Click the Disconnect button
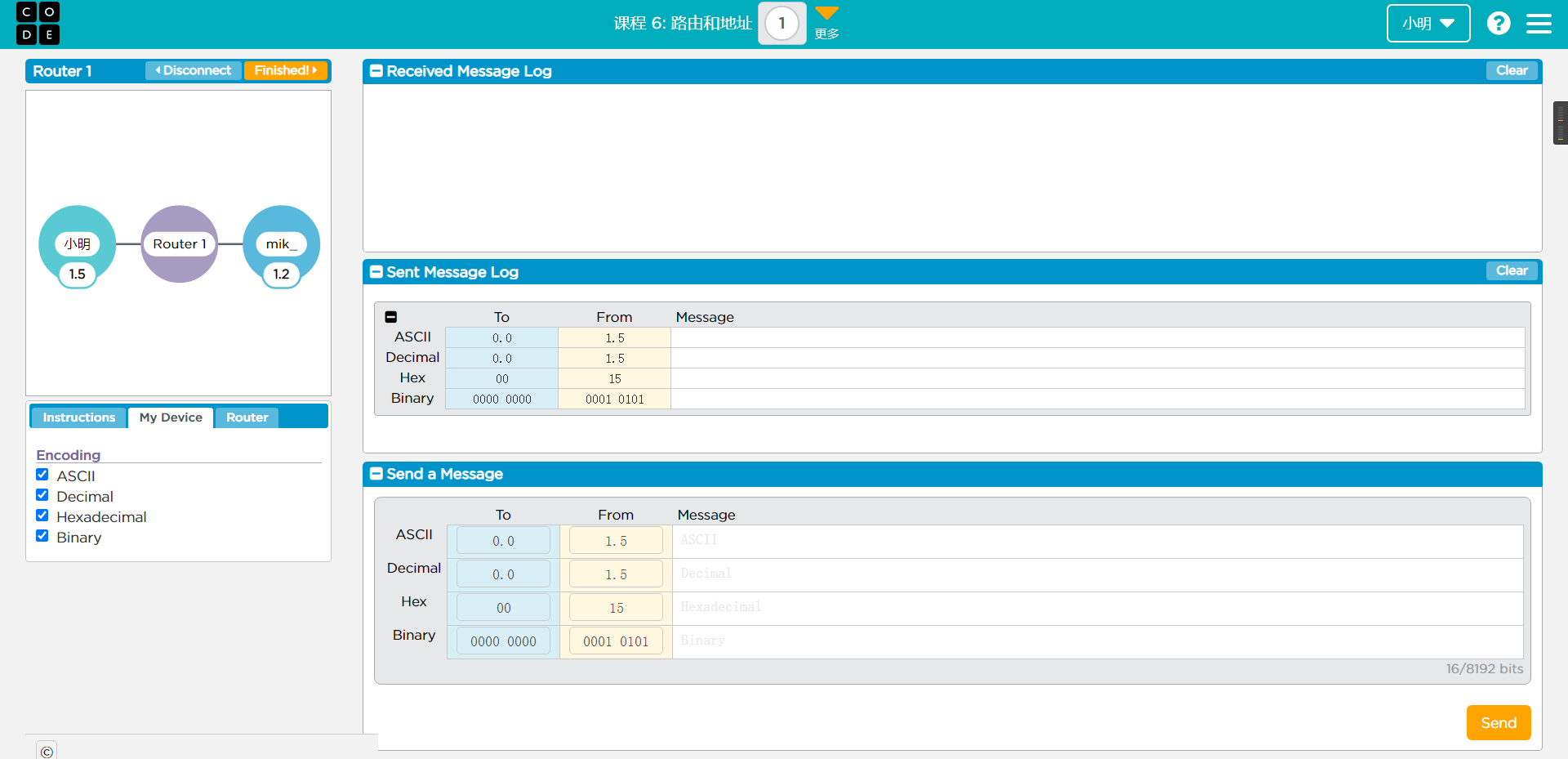The image size is (1568, 759). [194, 70]
